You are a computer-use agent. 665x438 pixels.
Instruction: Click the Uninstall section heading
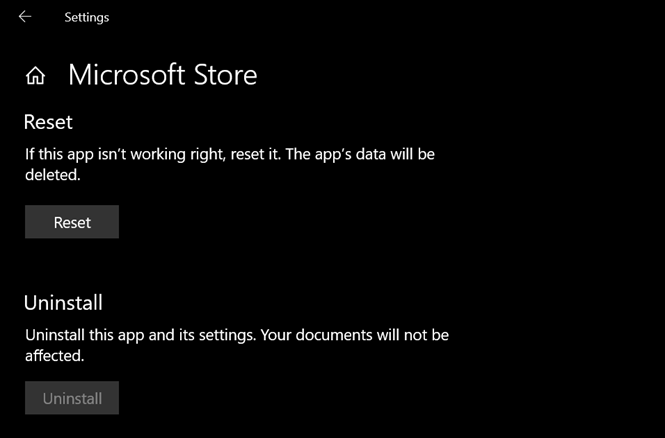(x=63, y=303)
